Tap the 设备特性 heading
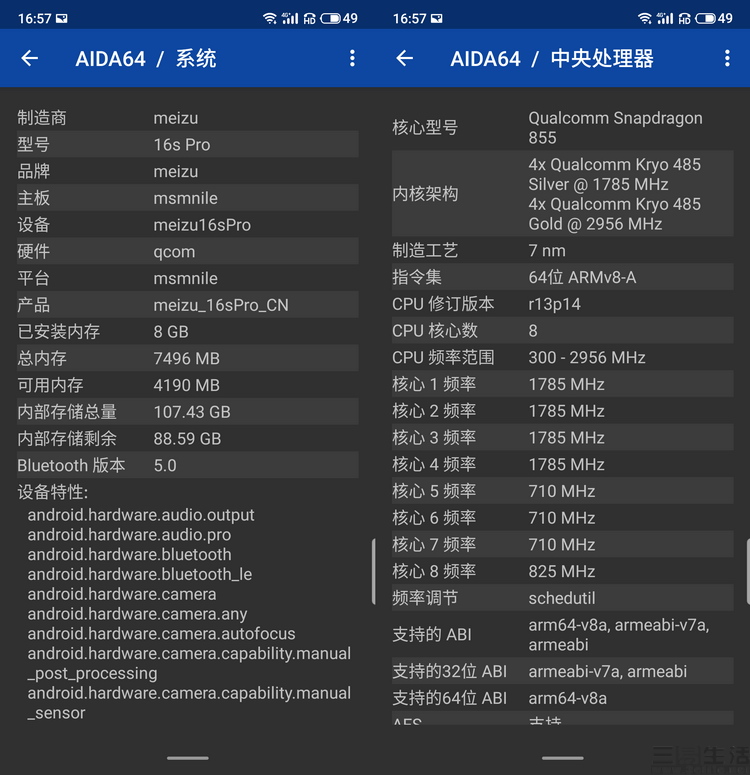The image size is (750, 775). pyautogui.click(x=52, y=492)
